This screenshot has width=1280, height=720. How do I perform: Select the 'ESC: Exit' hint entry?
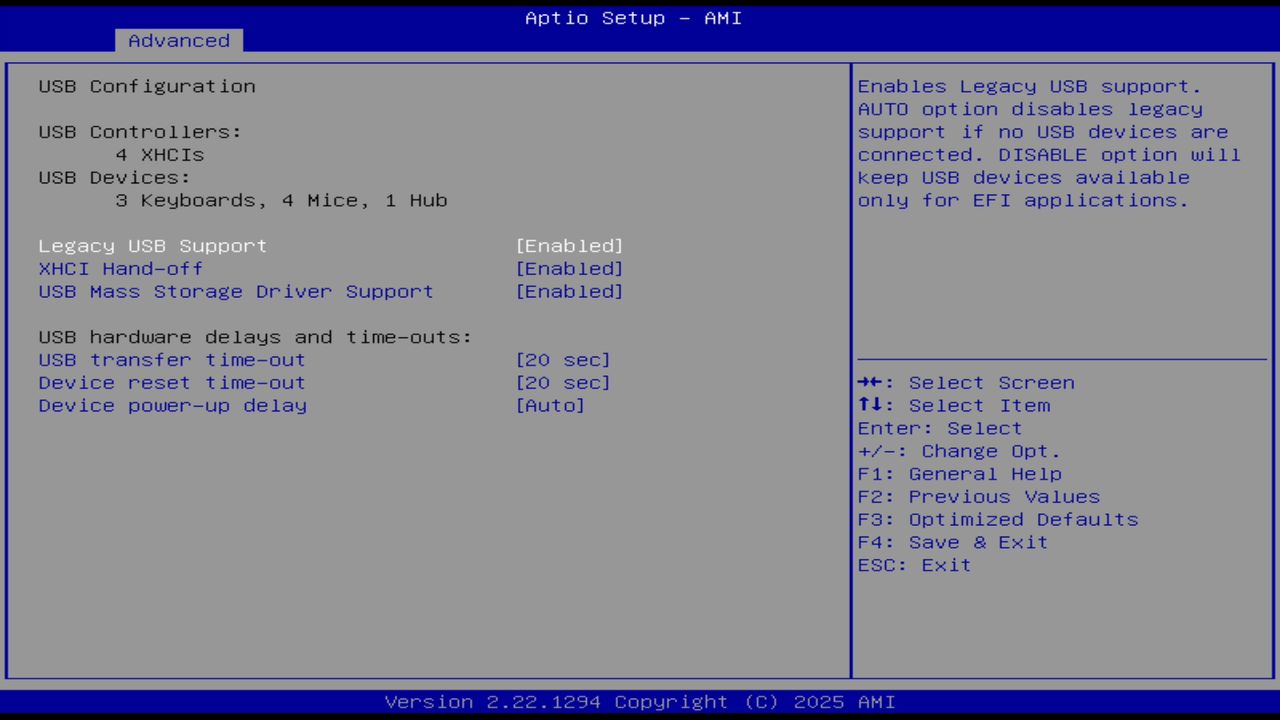(x=913, y=565)
